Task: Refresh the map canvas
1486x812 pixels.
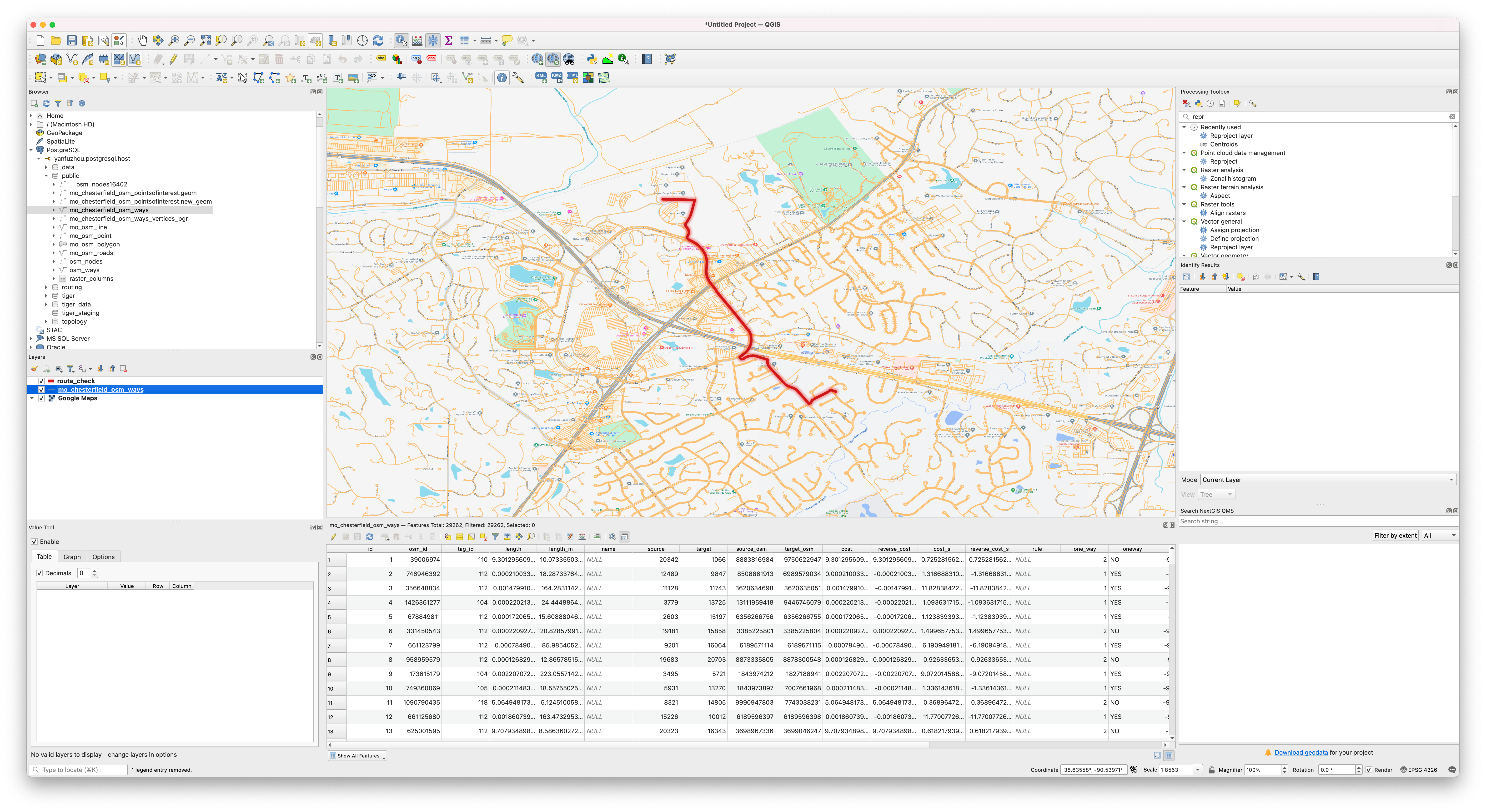Action: 378,40
